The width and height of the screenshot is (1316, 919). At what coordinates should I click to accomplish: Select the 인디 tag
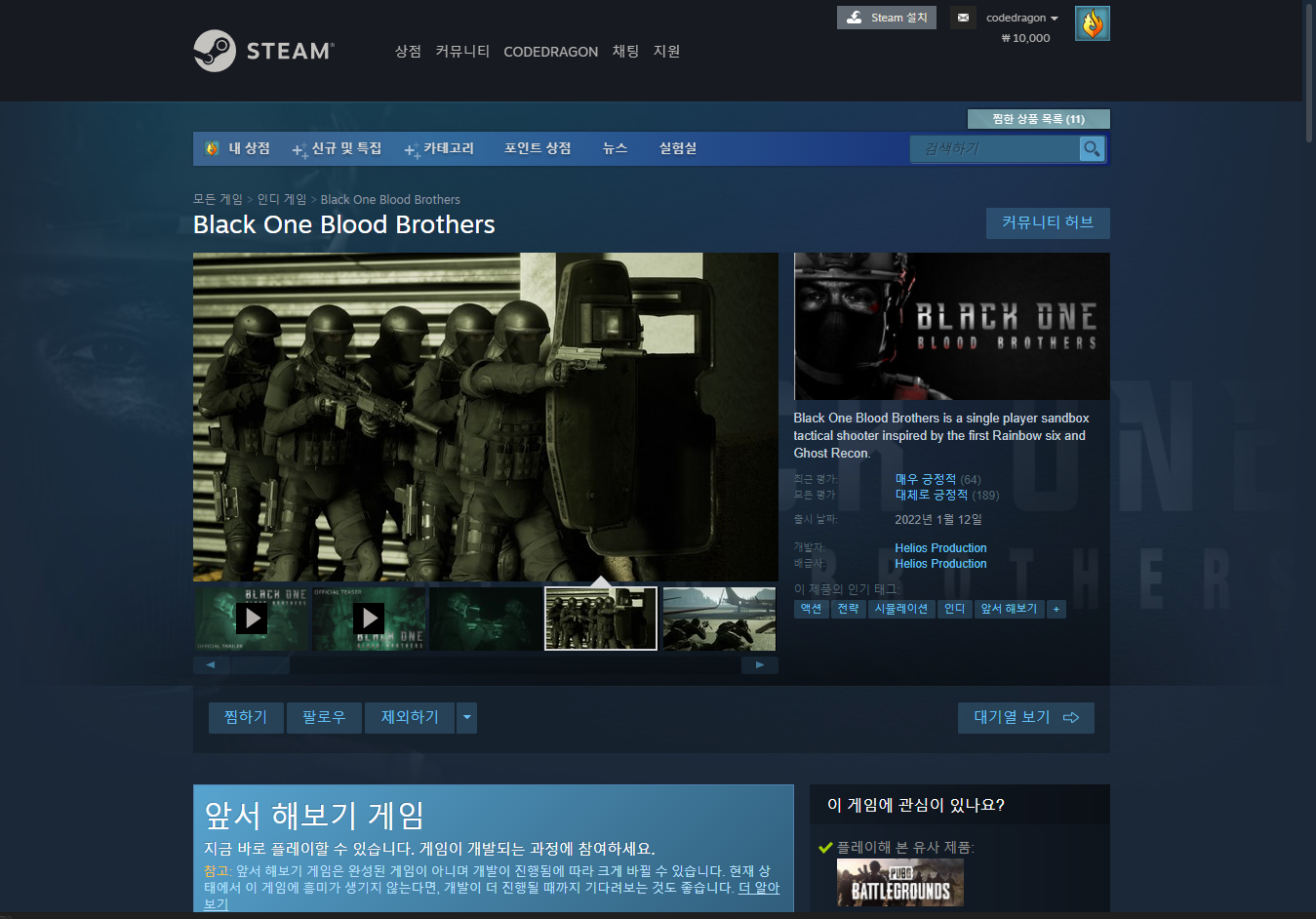[955, 609]
